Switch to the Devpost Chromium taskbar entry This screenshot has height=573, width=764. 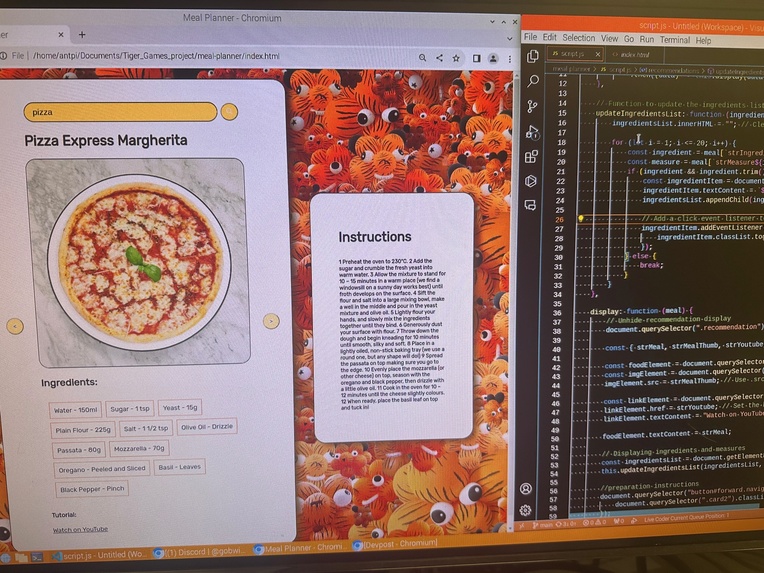pos(395,544)
